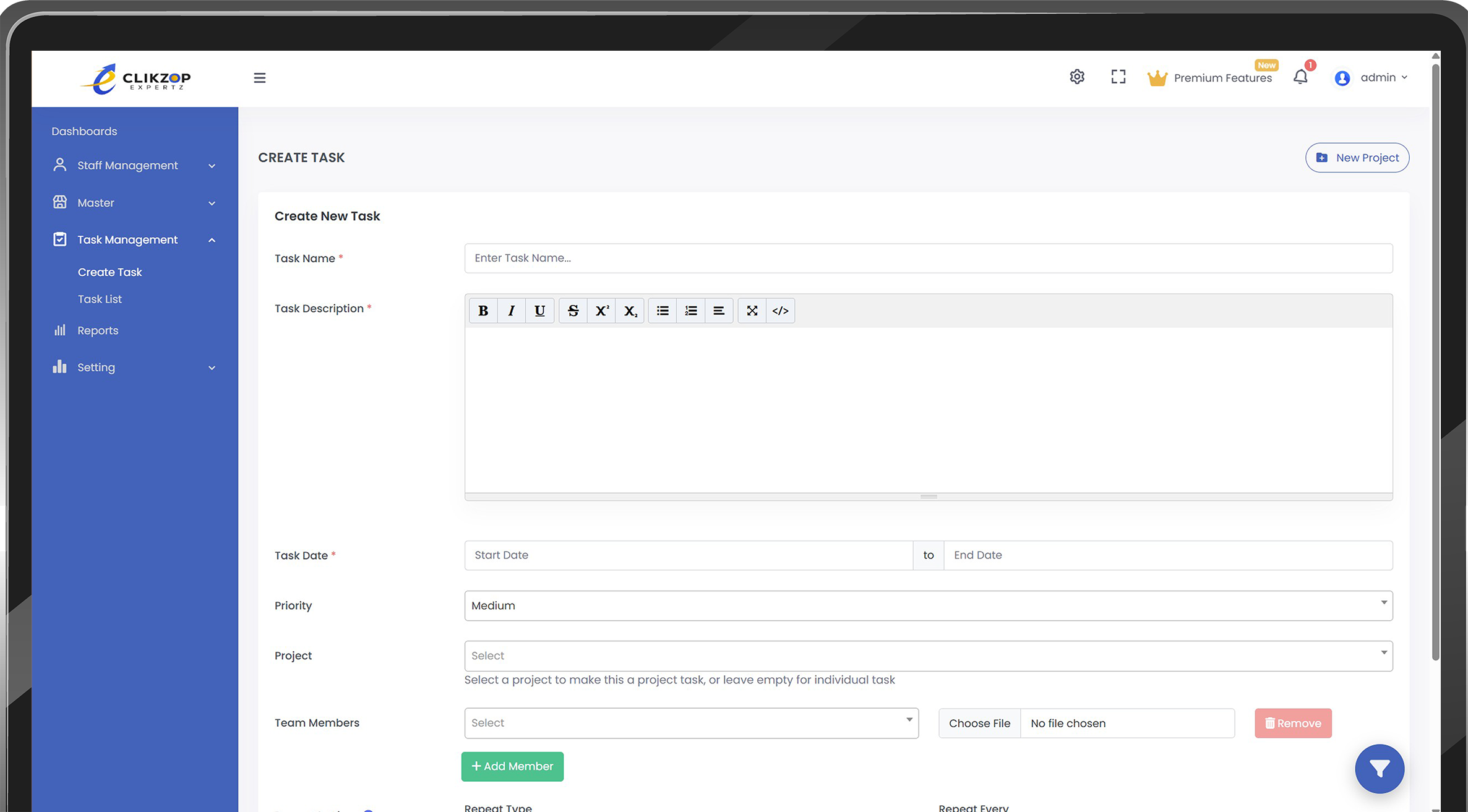The image size is (1468, 812).
Task: Open the notifications bell
Action: tap(1300, 77)
